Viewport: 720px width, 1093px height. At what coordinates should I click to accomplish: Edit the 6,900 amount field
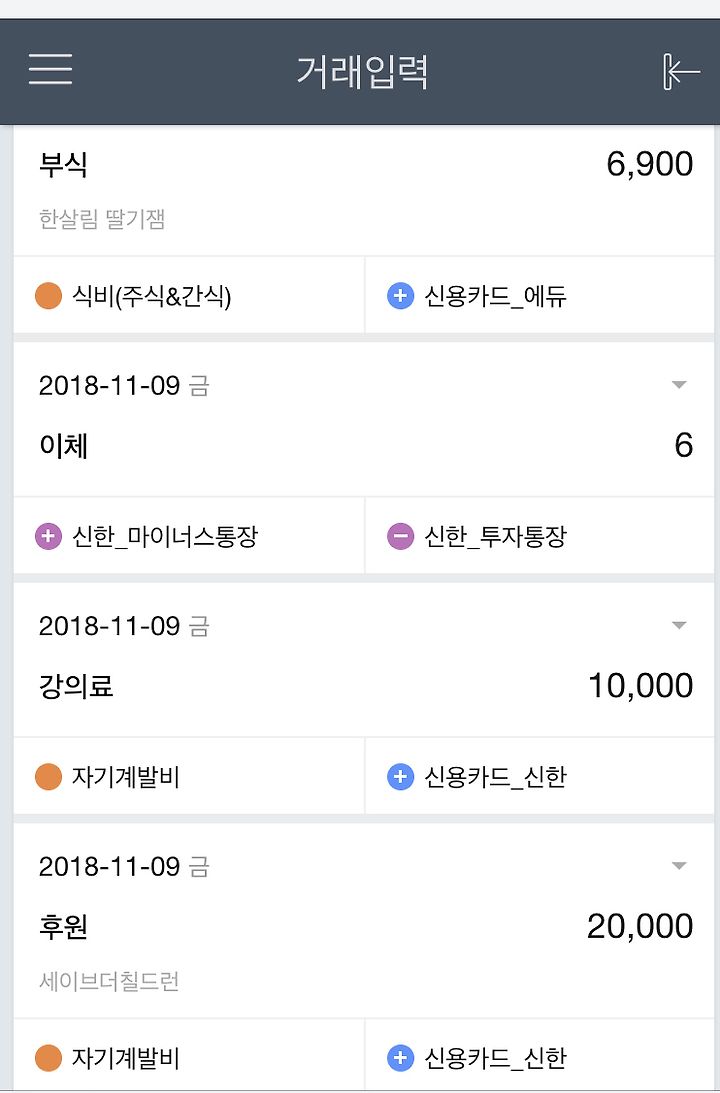pos(650,165)
